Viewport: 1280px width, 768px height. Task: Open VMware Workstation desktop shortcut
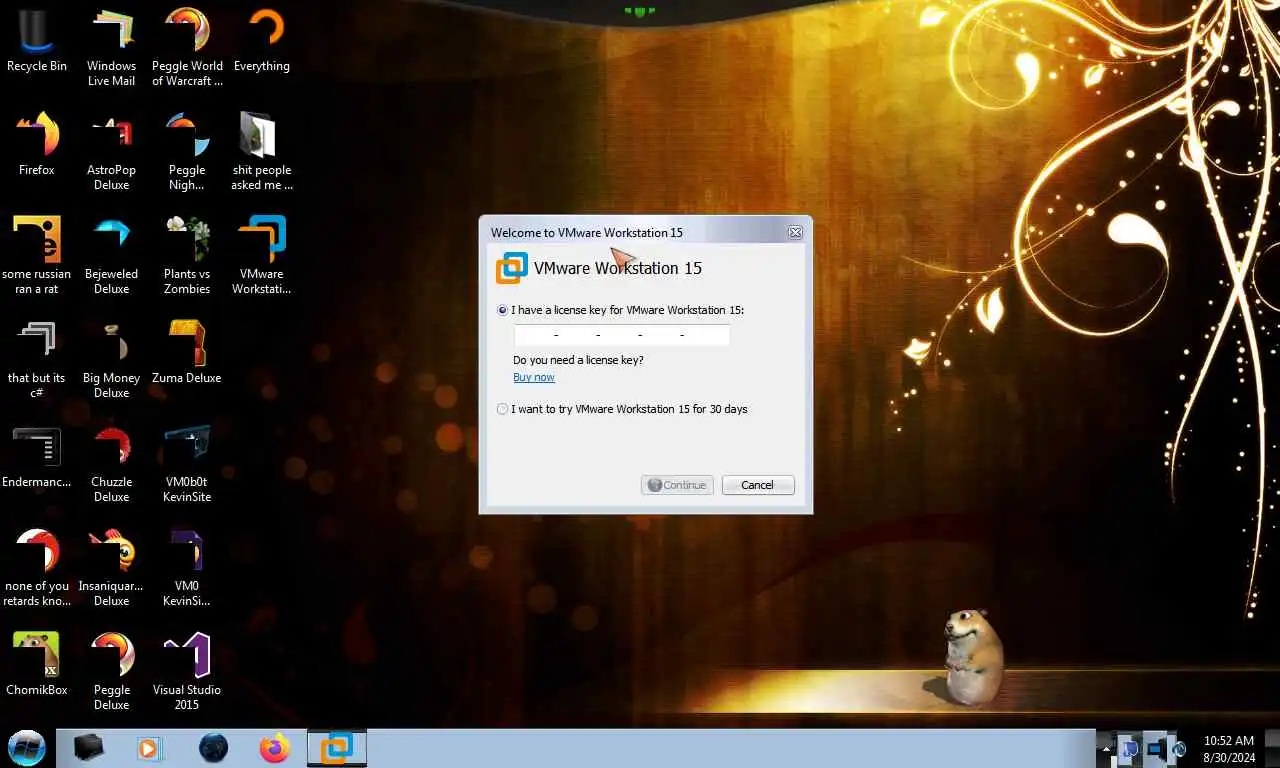coord(262,256)
